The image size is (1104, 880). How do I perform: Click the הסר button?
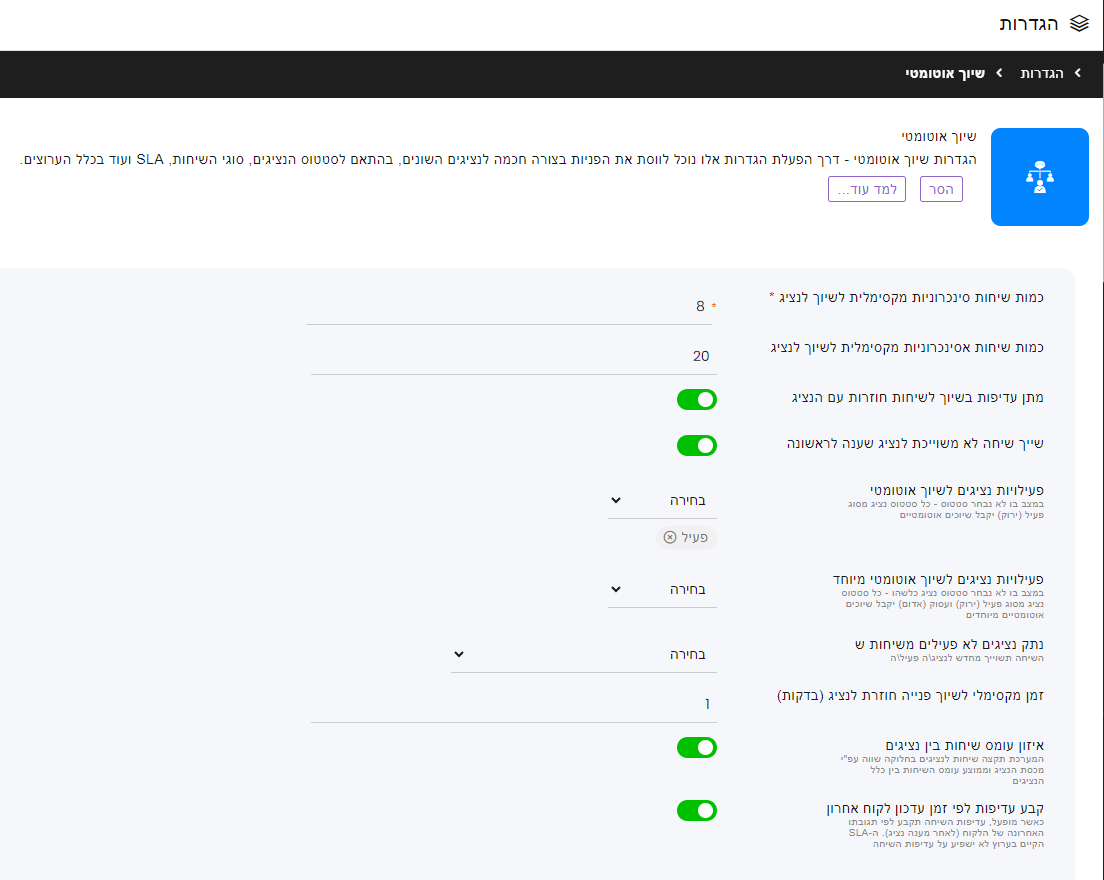941,189
